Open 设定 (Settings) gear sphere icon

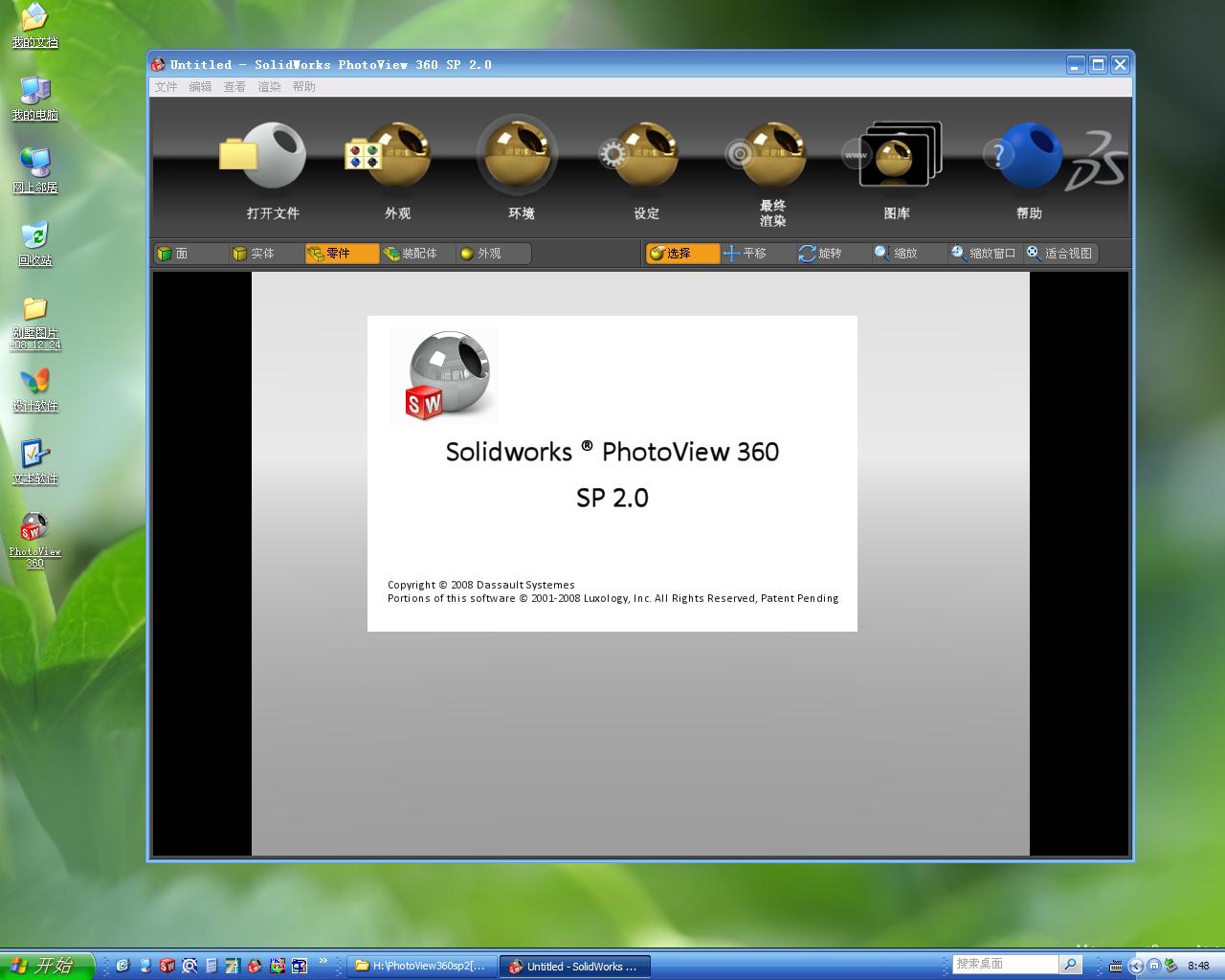click(639, 155)
